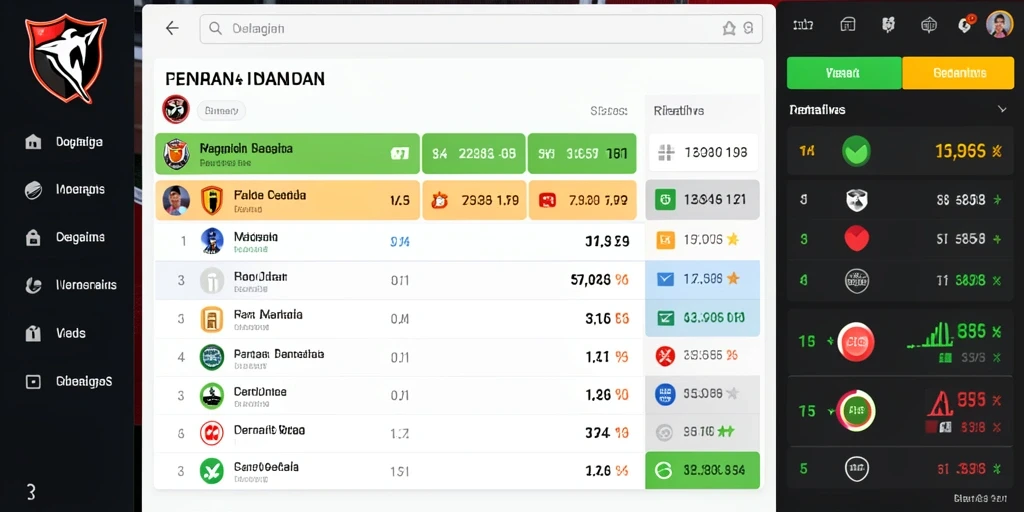1024x512 pixels.
Task: Click the back arrow beside the search bar
Action: (172, 28)
